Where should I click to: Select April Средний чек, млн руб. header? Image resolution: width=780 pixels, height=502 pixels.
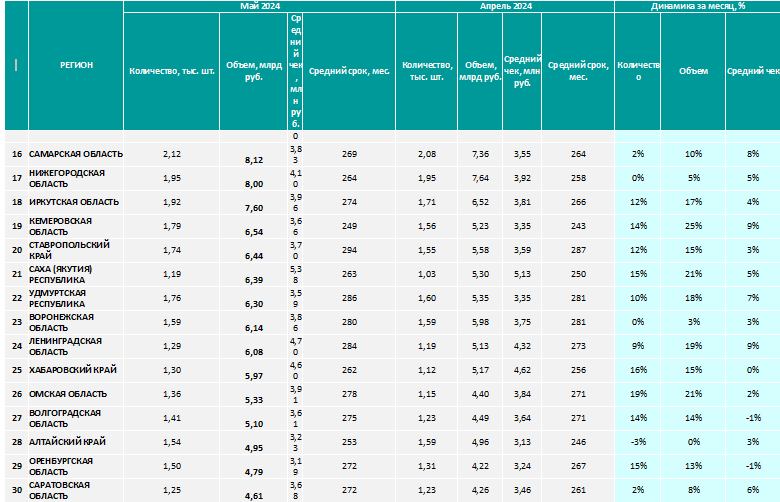[x=522, y=71]
